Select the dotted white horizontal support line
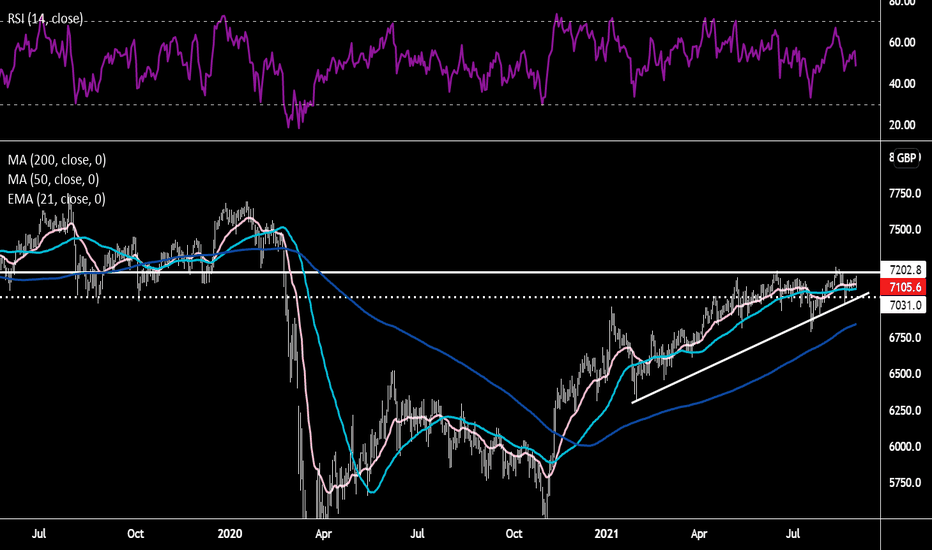This screenshot has height=550, width=932. [x=440, y=297]
